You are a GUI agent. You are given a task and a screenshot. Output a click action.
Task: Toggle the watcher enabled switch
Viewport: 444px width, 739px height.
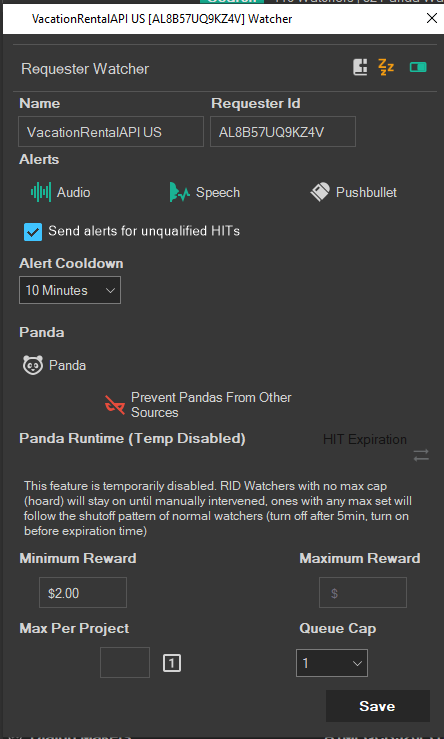click(x=418, y=67)
